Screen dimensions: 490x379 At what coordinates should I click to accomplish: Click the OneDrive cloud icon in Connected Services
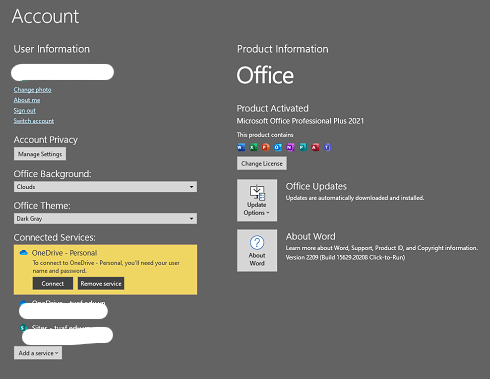(x=23, y=253)
